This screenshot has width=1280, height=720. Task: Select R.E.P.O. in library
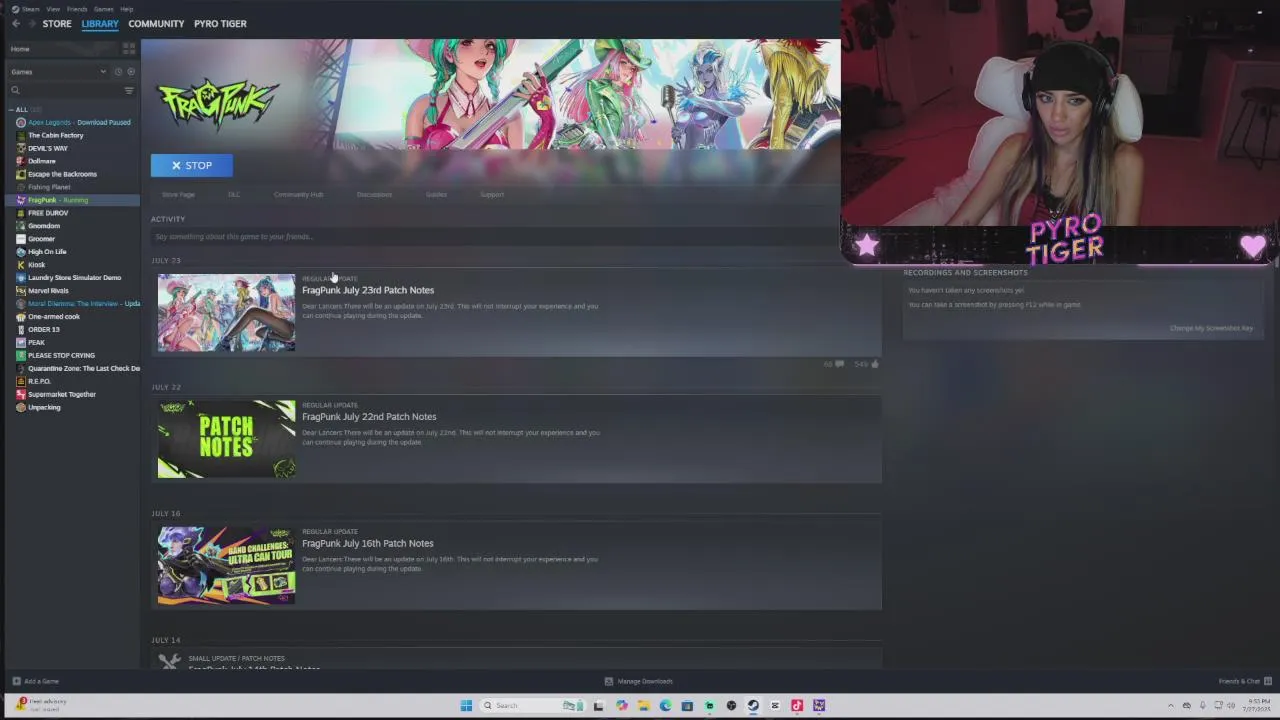39,382
